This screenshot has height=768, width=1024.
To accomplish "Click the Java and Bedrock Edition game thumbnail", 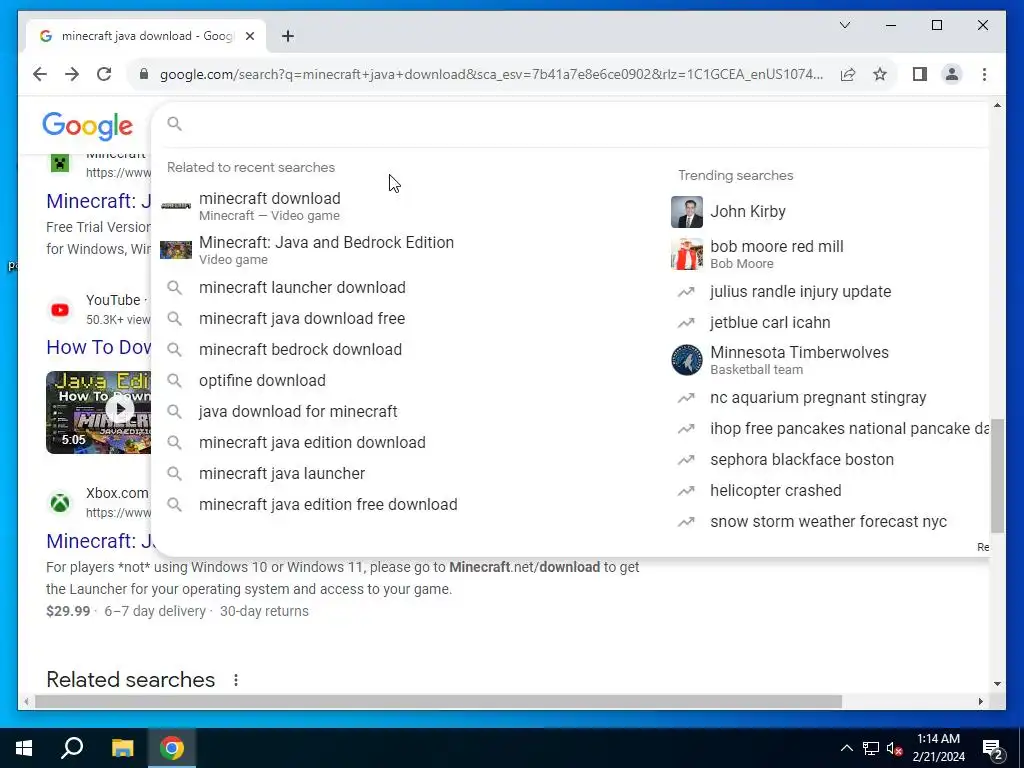I will [x=176, y=249].
